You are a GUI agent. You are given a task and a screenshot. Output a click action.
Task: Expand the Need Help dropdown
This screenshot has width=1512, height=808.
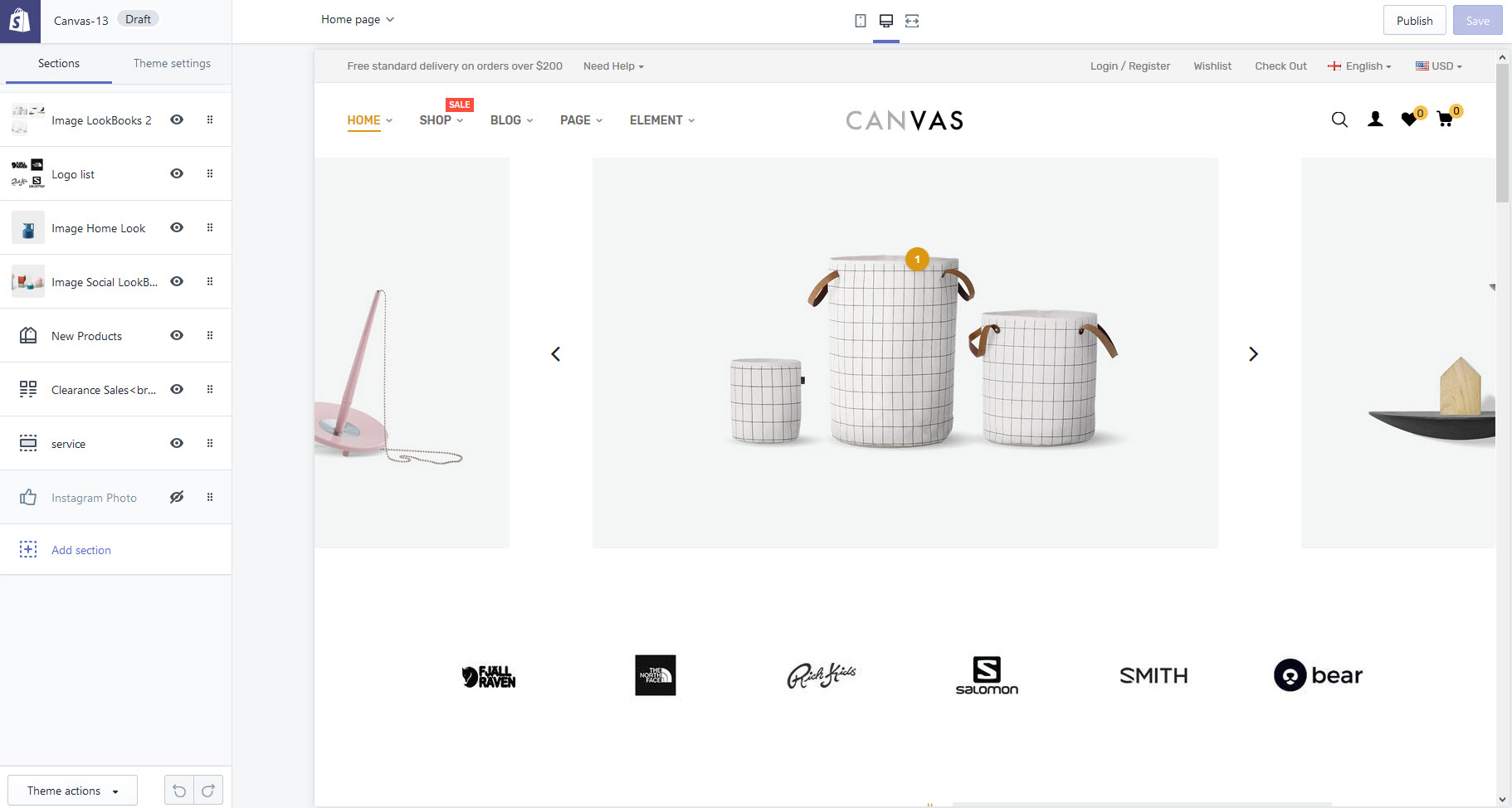tap(613, 66)
